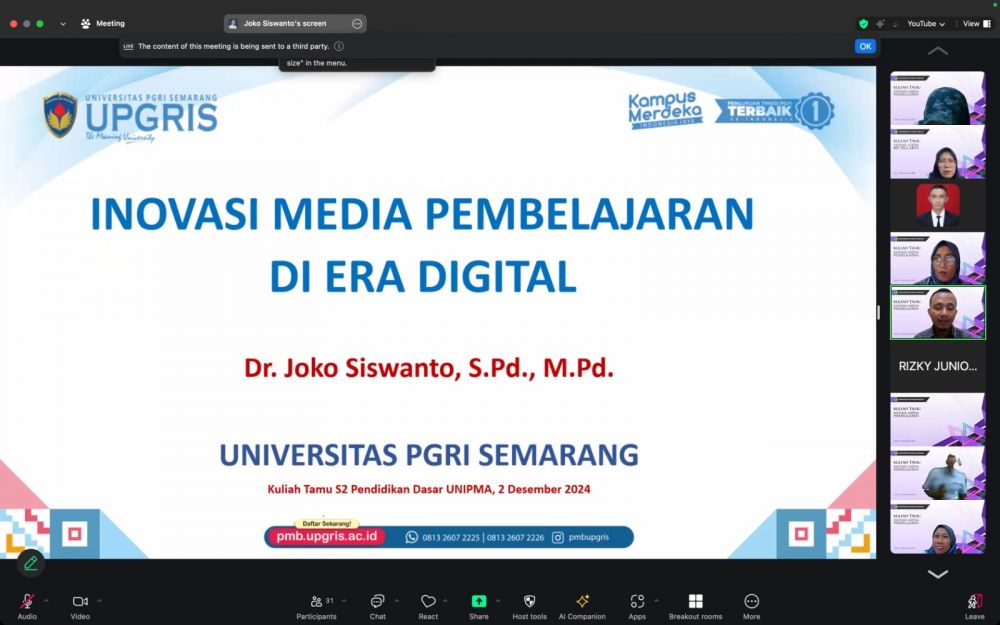
Task: Click the info icon on live-stream notice
Action: [339, 46]
